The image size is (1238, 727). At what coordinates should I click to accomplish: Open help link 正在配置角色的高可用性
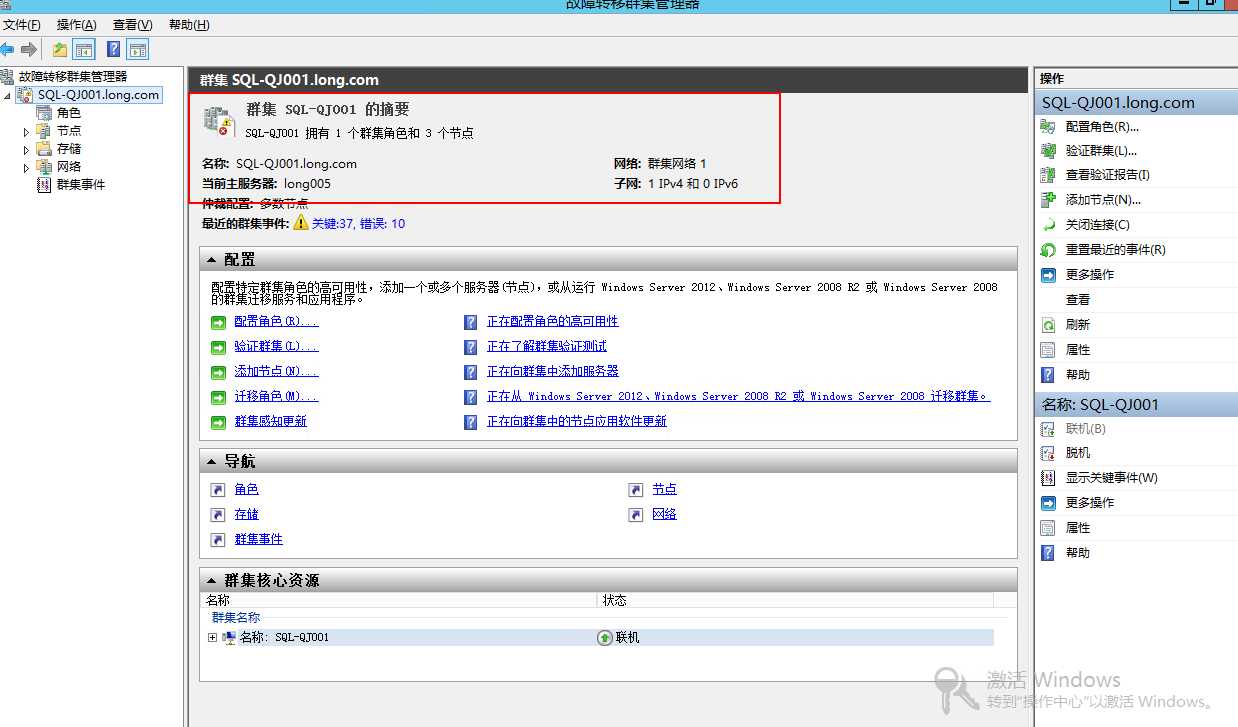point(552,321)
